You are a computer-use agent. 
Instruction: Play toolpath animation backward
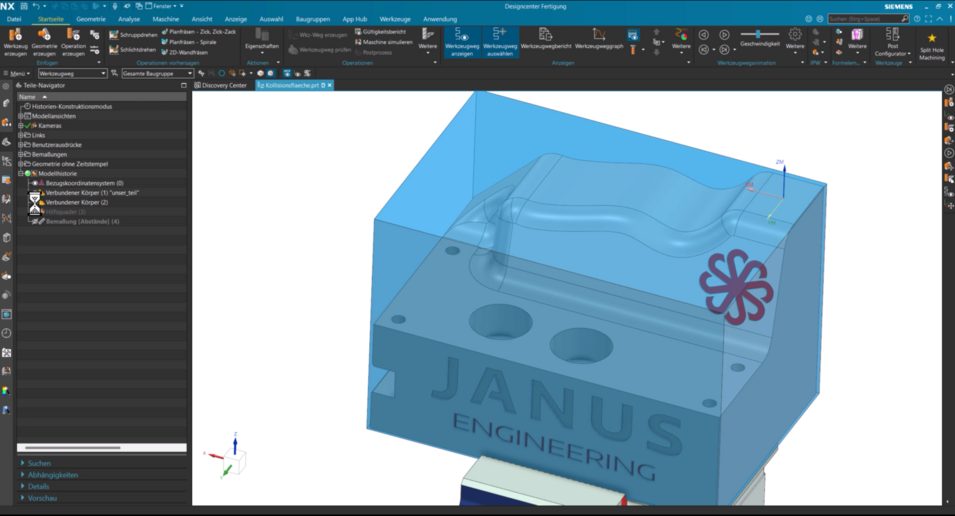[703, 35]
